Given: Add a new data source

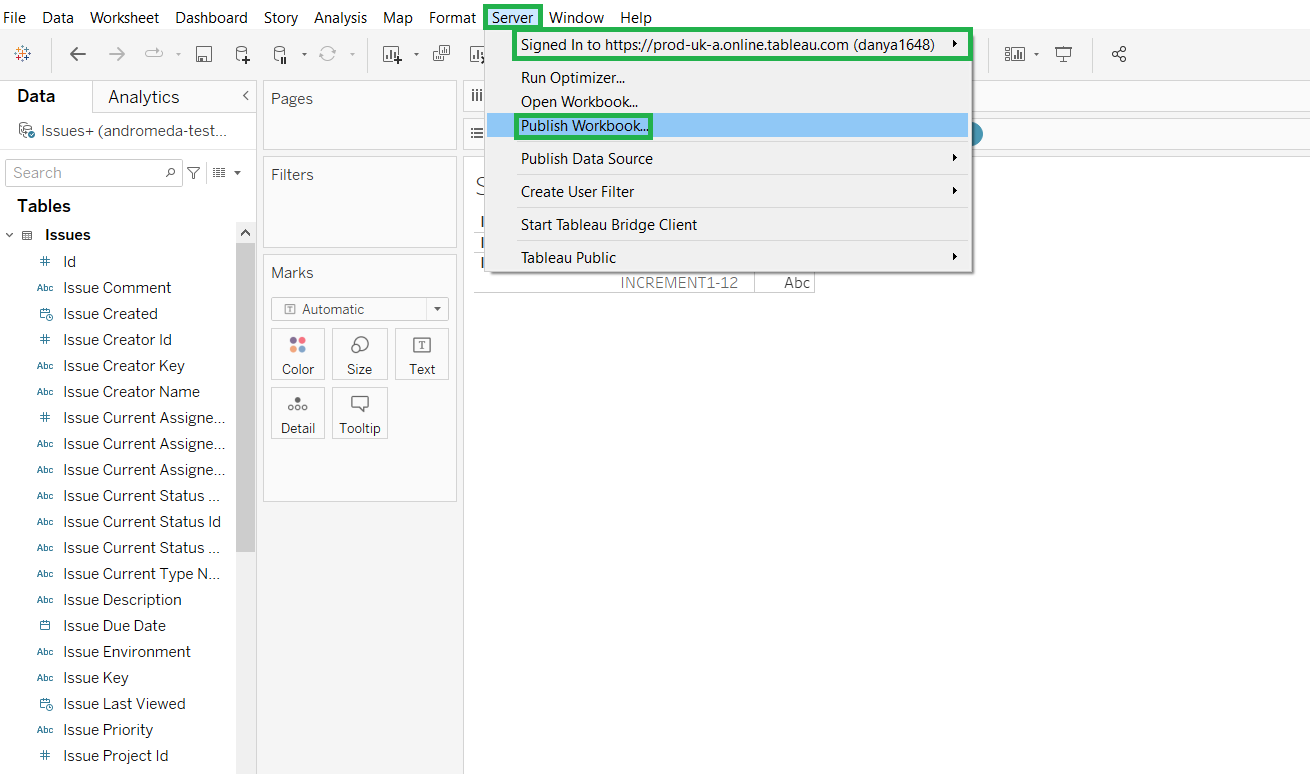Looking at the screenshot, I should [x=242, y=54].
